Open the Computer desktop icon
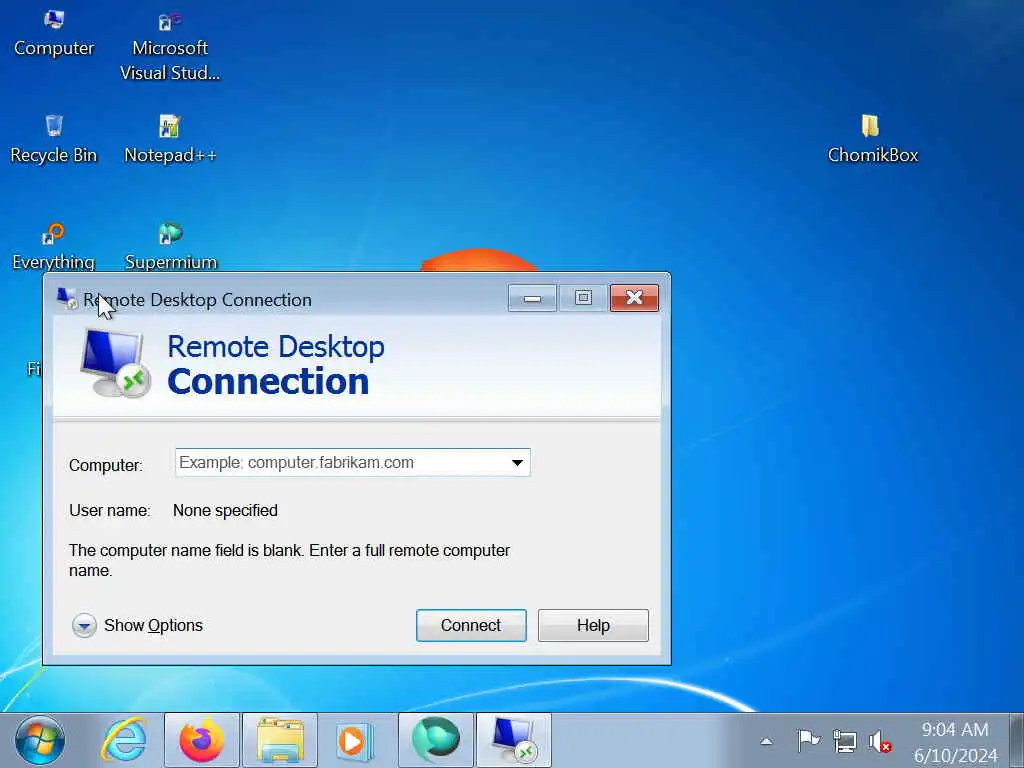Image resolution: width=1024 pixels, height=768 pixels. click(x=54, y=34)
